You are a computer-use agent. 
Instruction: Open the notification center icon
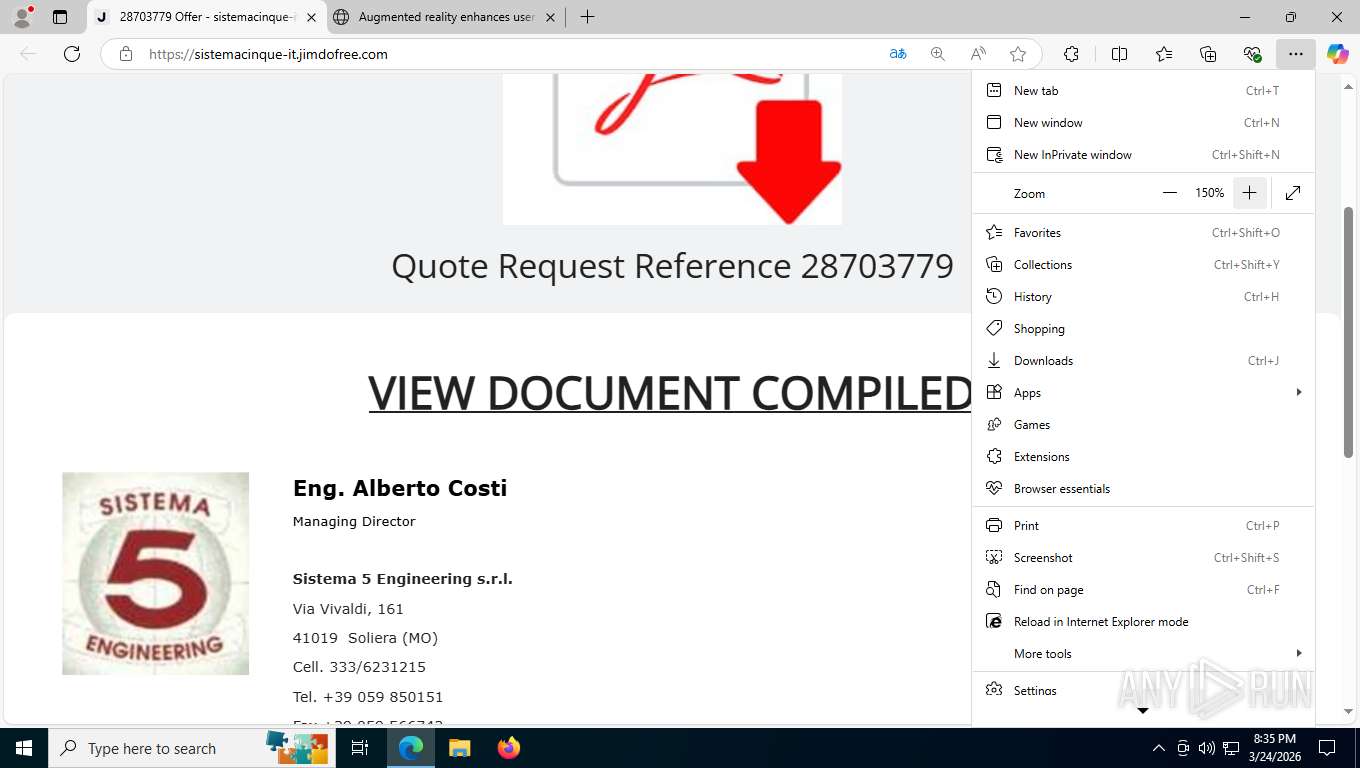pos(1327,748)
